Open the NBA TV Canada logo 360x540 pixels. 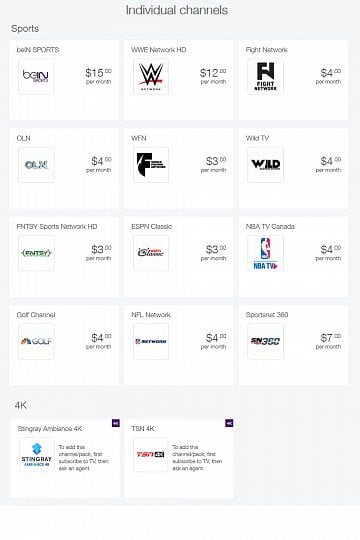click(x=265, y=253)
